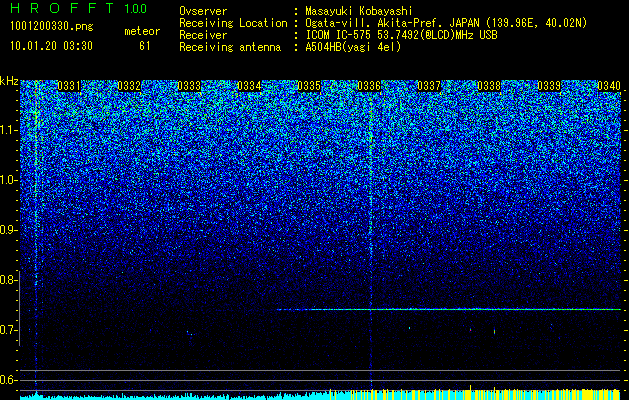The image size is (629, 400).
Task: Click observer name Masayuki Kobayashi
Action: (359, 11)
